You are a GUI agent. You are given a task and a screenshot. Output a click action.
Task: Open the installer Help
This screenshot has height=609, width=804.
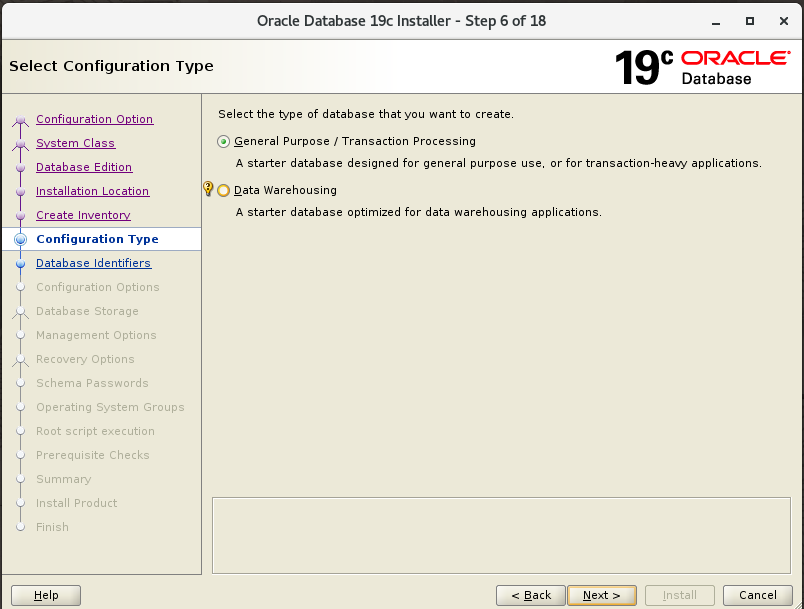click(45, 594)
